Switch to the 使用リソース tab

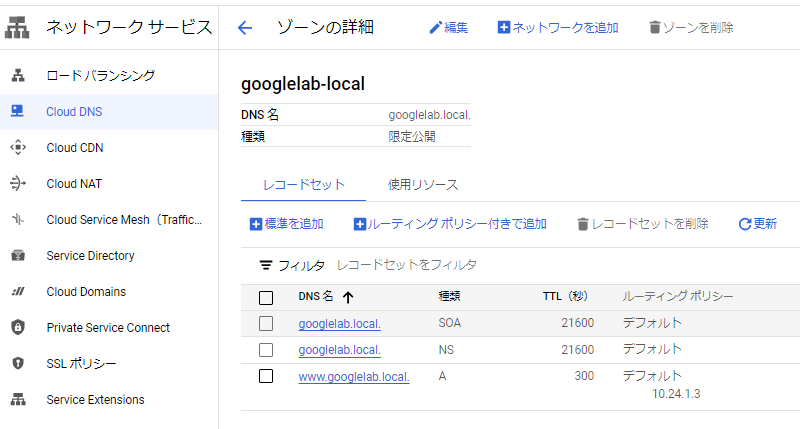pos(423,185)
